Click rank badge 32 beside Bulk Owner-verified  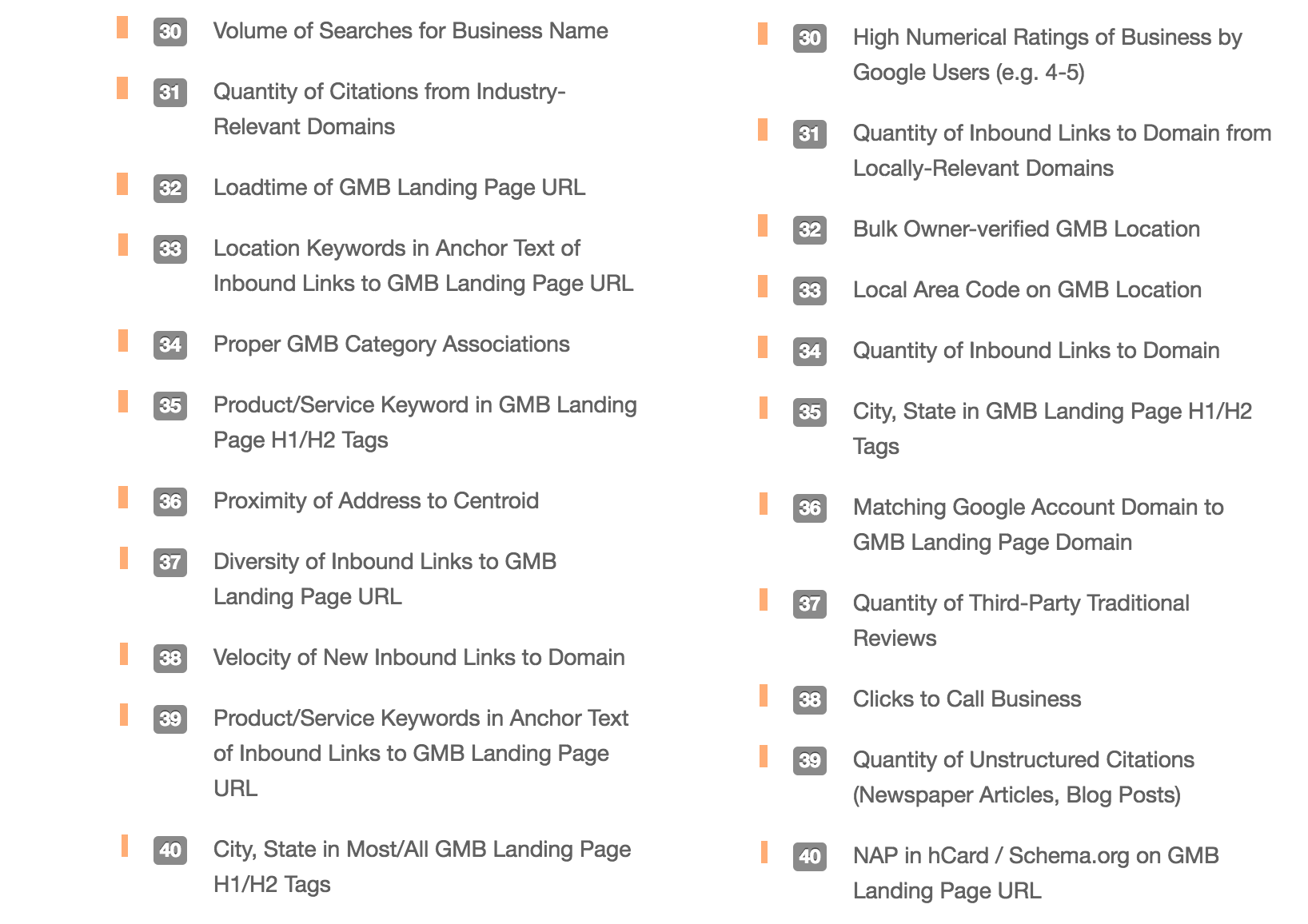[x=810, y=230]
